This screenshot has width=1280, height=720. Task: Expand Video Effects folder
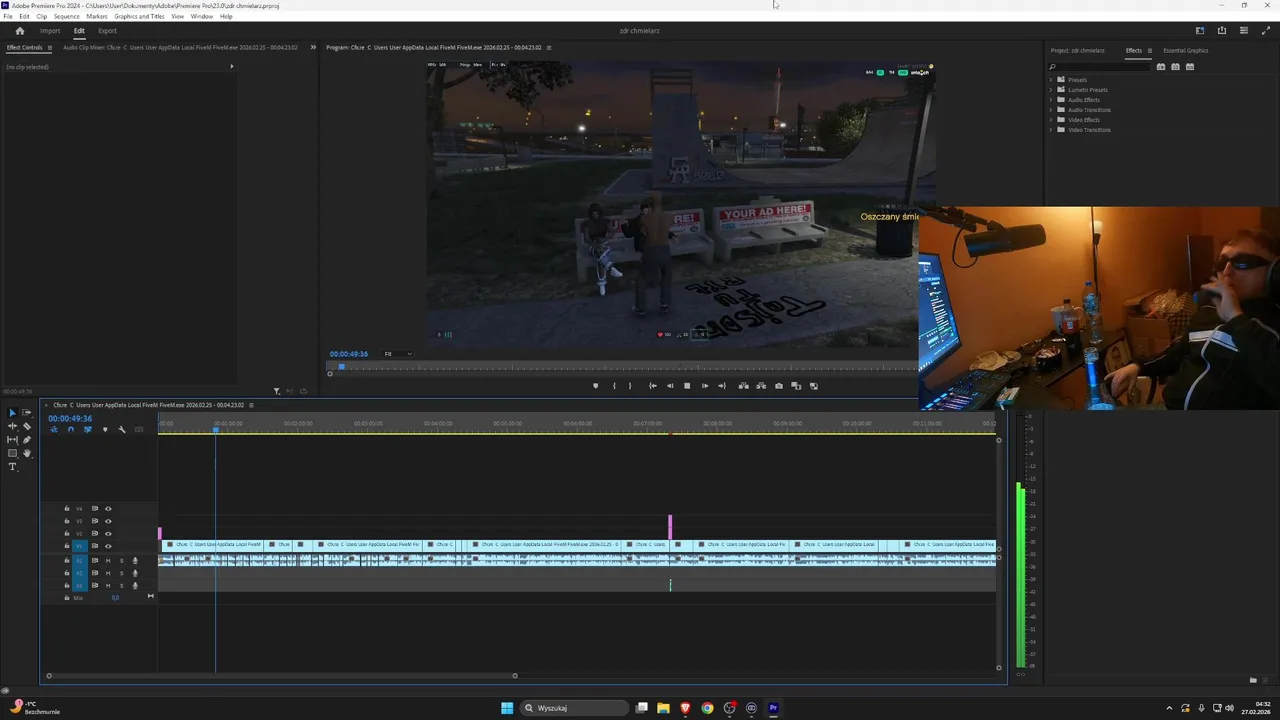coord(1051,120)
